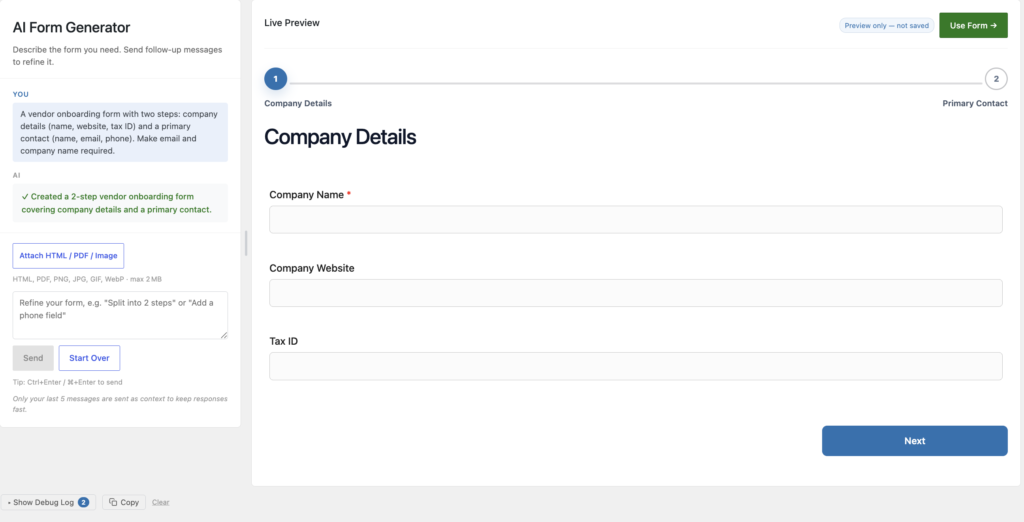Image resolution: width=1024 pixels, height=522 pixels.
Task: Expand the Show Debug Log toggle
Action: pyautogui.click(x=48, y=502)
